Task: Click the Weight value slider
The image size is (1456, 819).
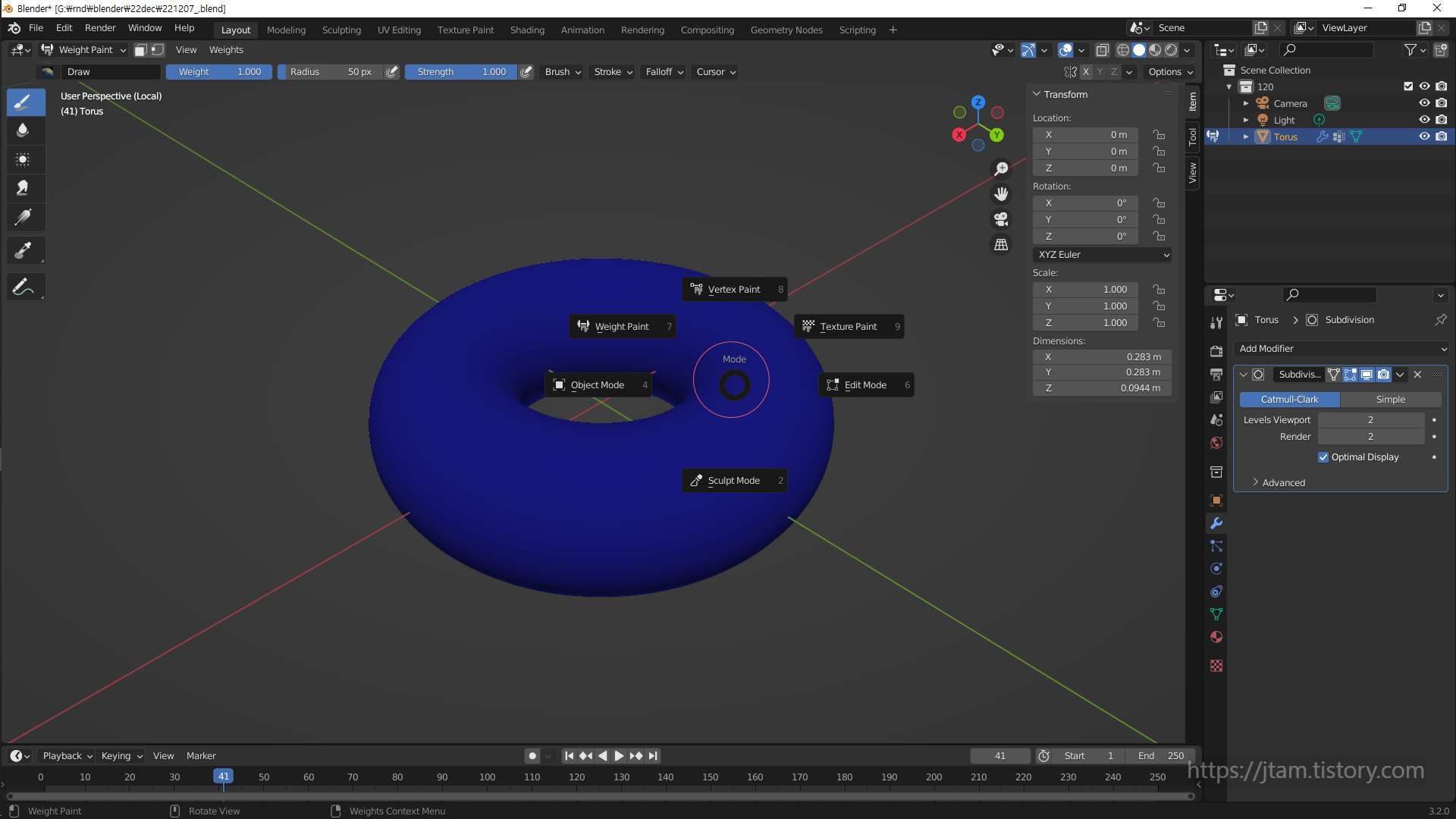Action: tap(219, 72)
